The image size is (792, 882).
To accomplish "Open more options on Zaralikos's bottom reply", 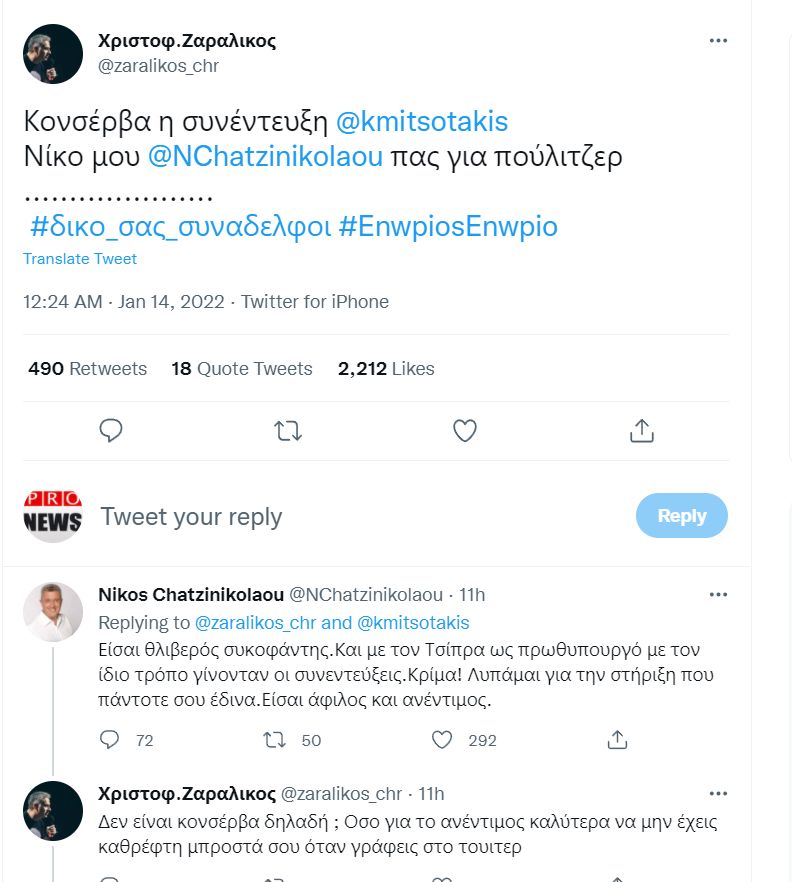I will click(x=718, y=793).
